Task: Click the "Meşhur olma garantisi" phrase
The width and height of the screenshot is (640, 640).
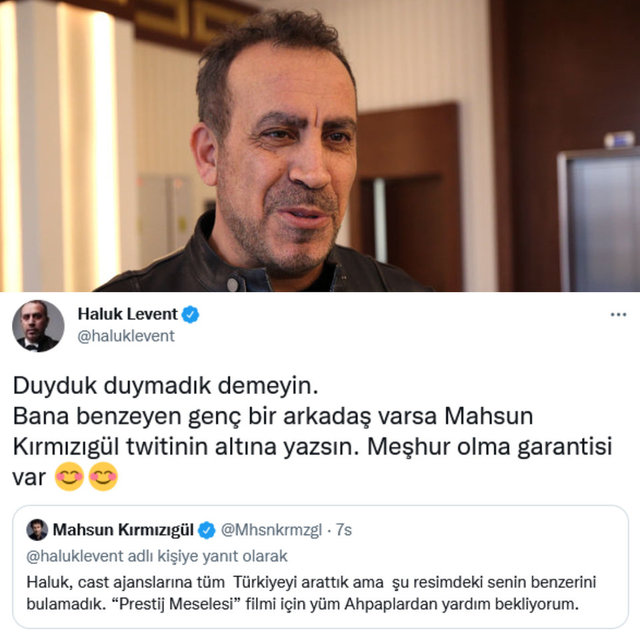Action: click(489, 447)
